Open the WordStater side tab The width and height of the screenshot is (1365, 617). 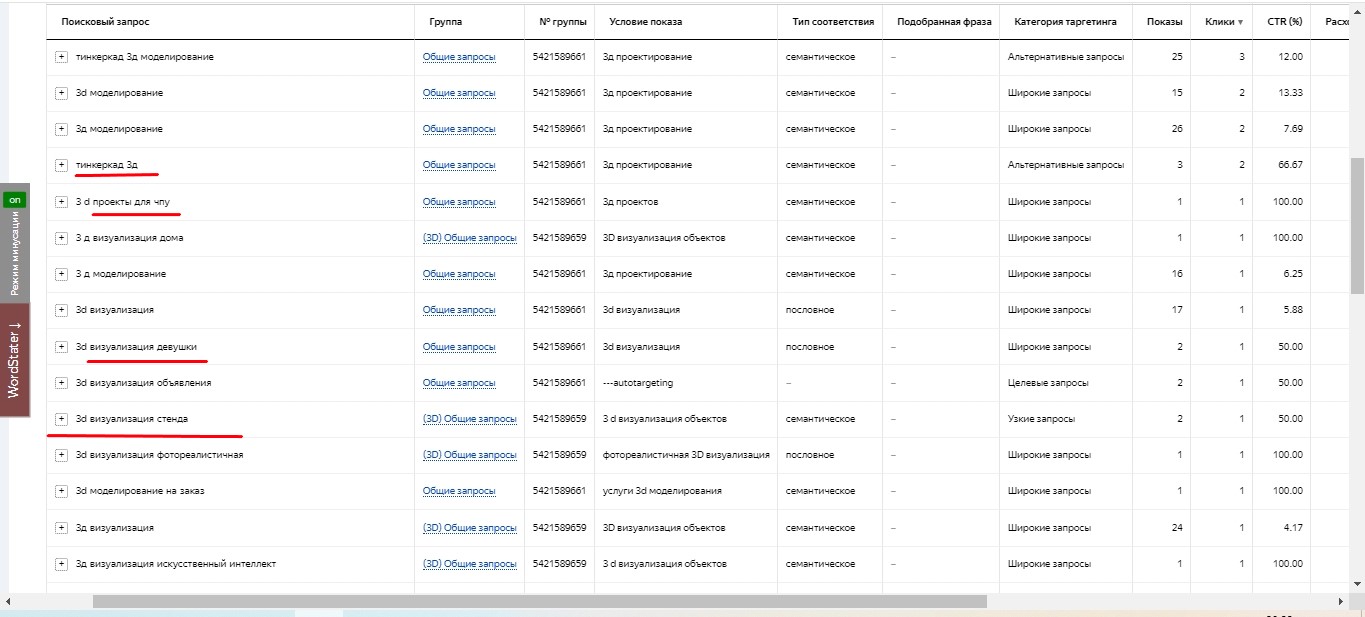14,359
